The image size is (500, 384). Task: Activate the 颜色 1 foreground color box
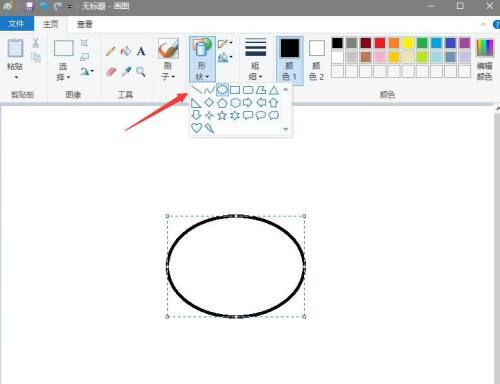[290, 60]
